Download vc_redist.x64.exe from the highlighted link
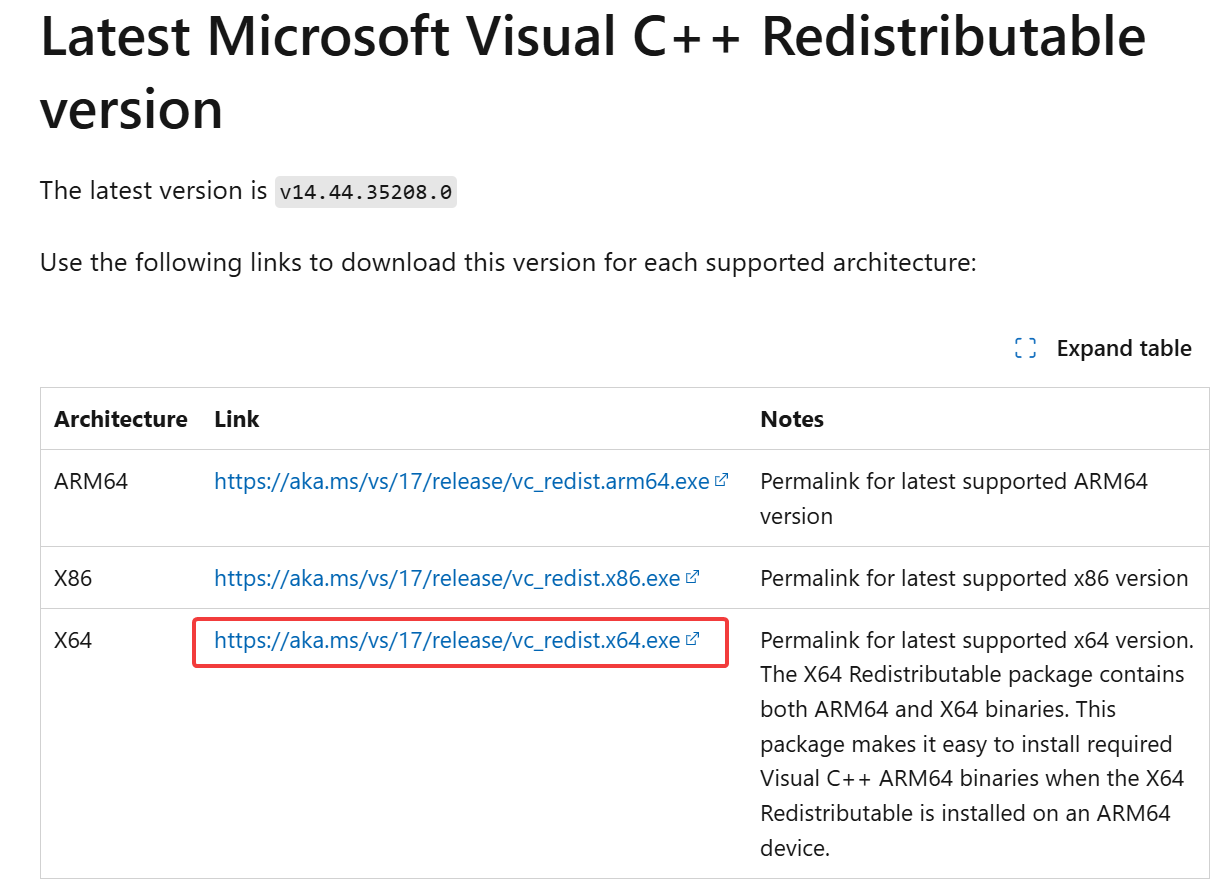Screen dimensions: 1232x892 [x=447, y=640]
